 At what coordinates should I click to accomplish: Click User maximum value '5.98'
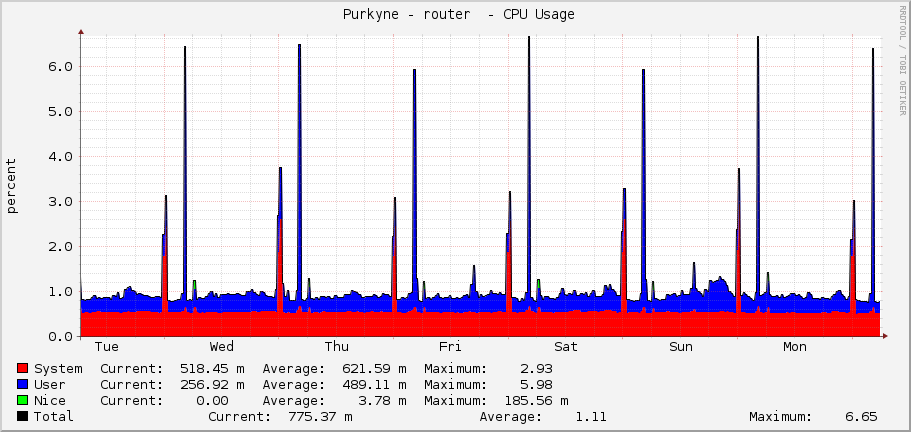[x=536, y=384]
